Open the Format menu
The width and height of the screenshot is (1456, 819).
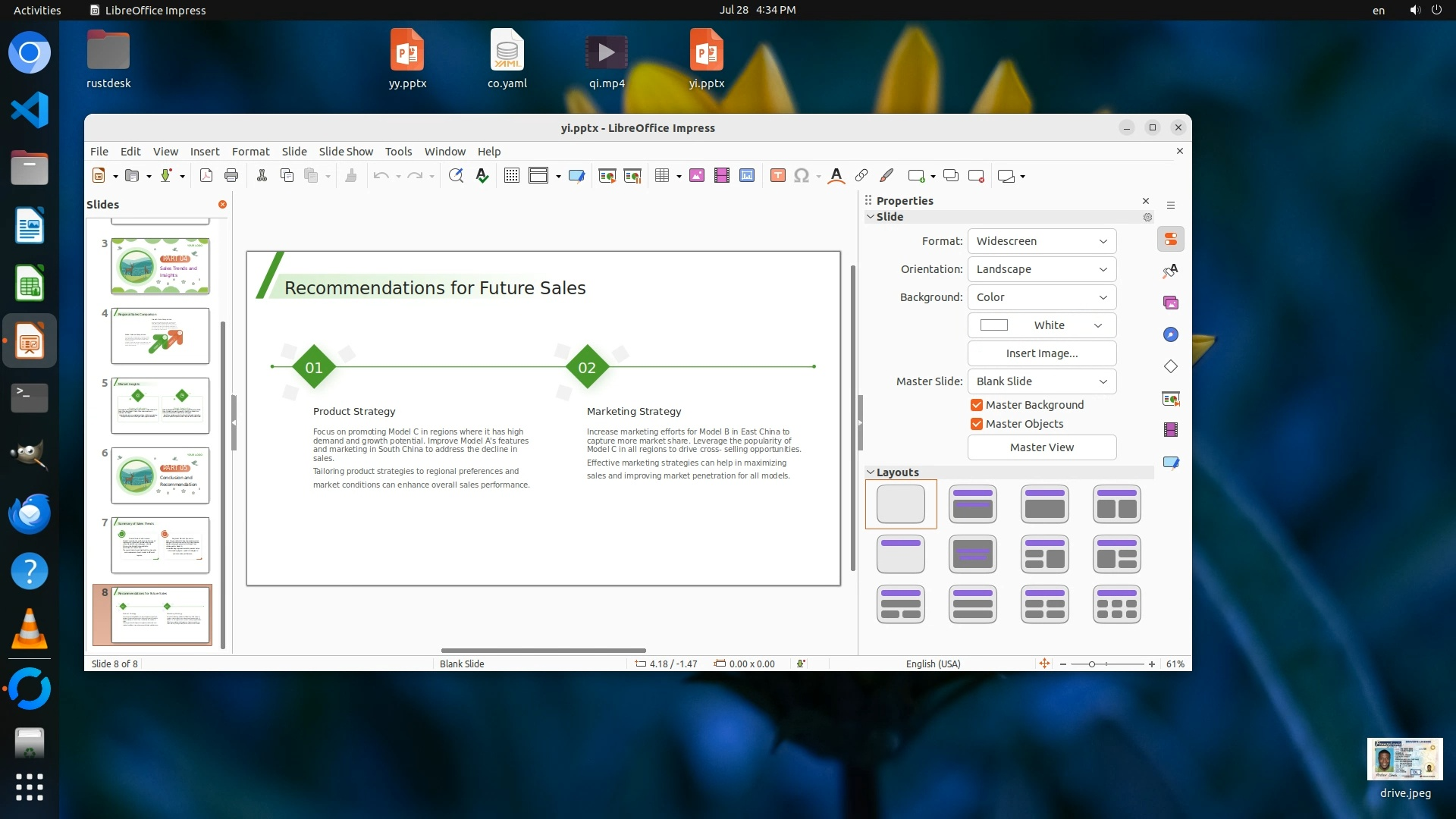click(250, 152)
